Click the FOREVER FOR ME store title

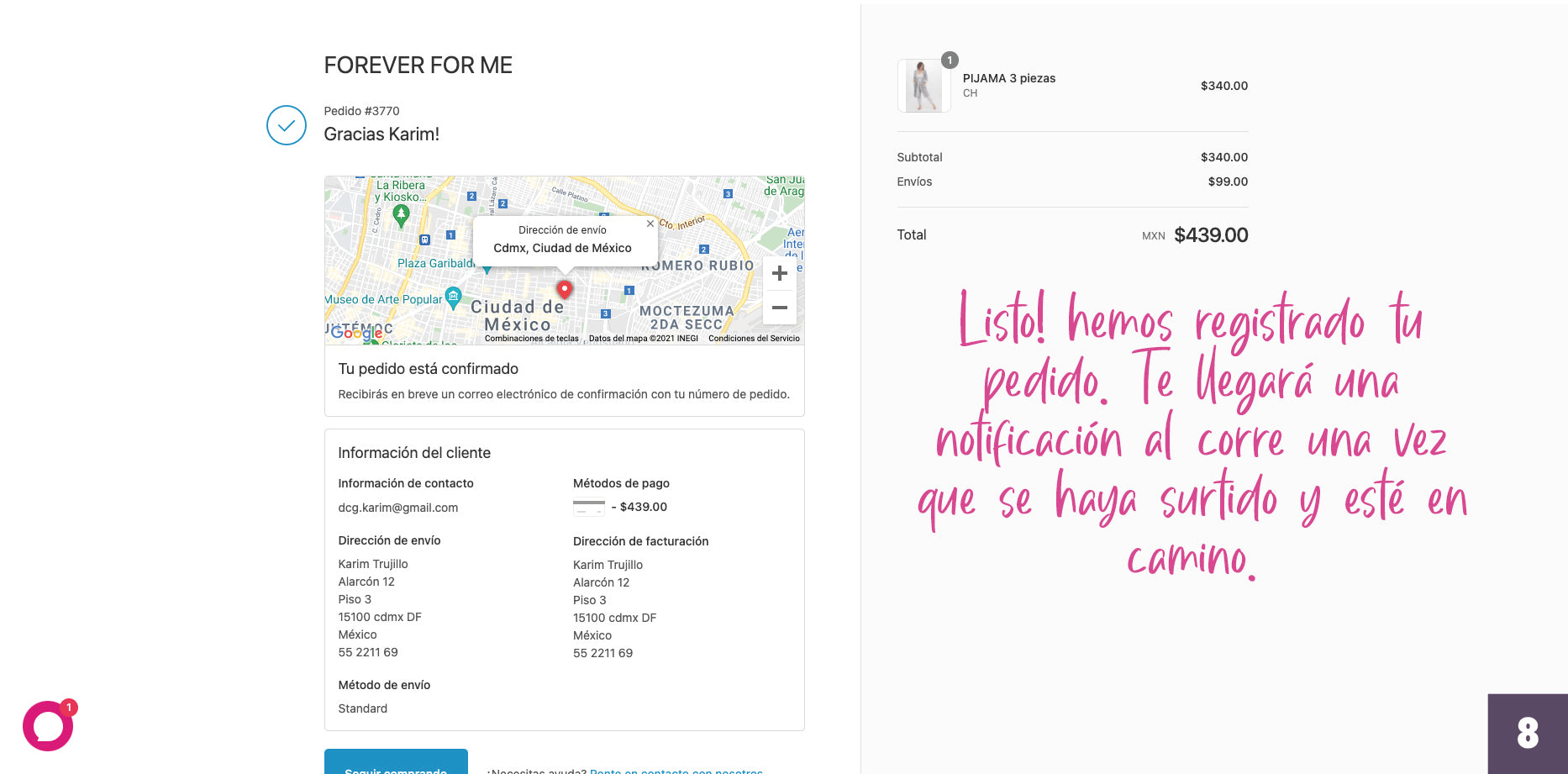(418, 66)
